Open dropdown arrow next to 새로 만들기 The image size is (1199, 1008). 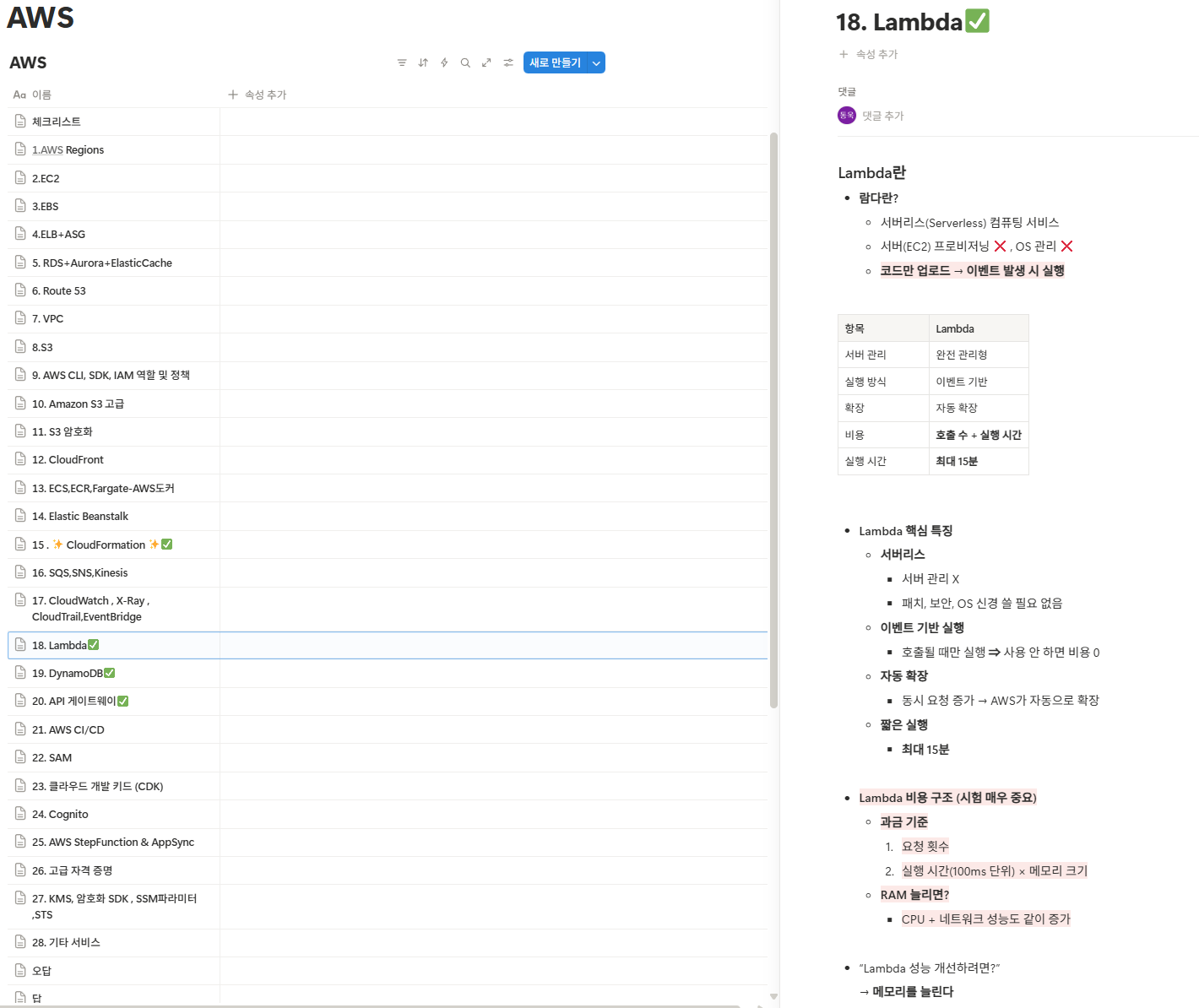[x=597, y=62]
